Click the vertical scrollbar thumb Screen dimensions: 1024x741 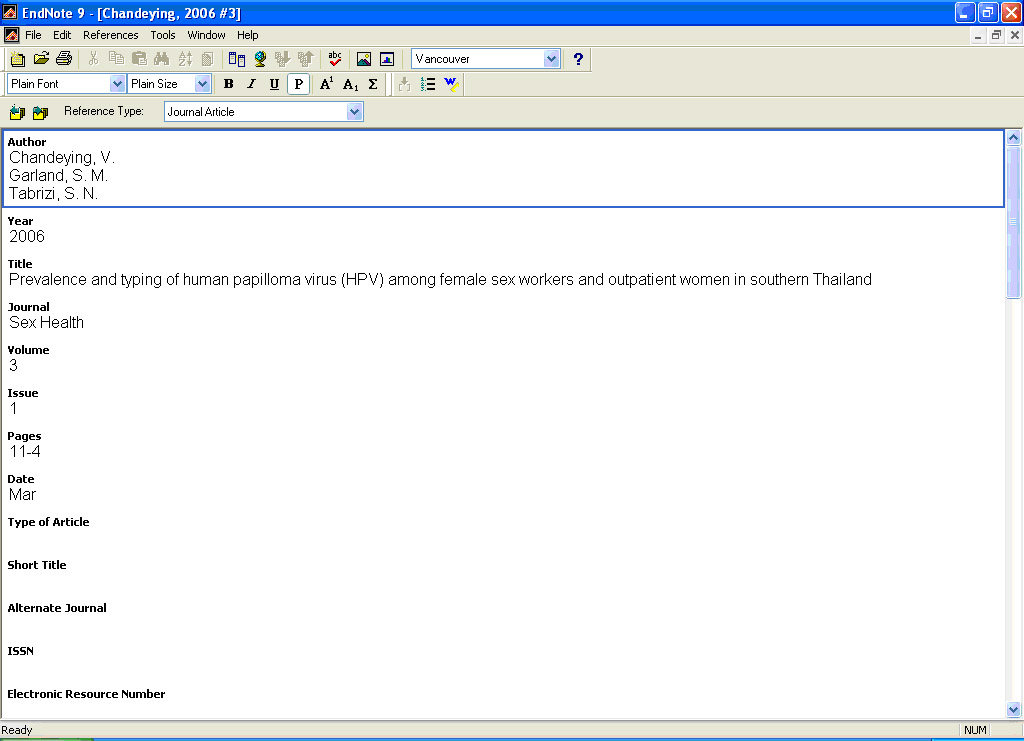click(1013, 222)
